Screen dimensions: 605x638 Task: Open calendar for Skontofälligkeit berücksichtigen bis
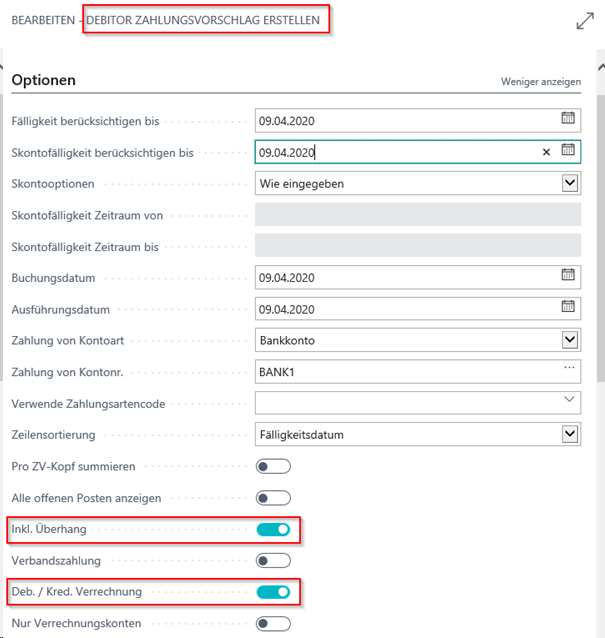click(x=568, y=150)
